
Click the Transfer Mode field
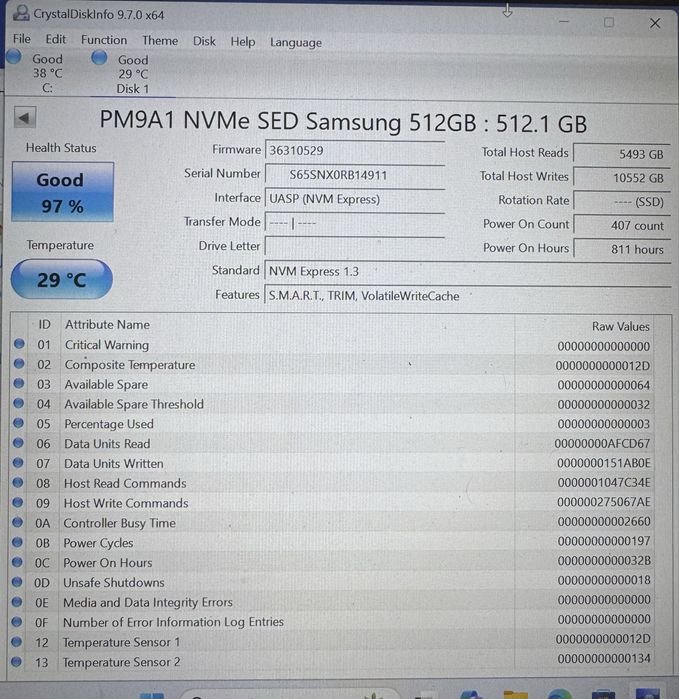click(355, 223)
